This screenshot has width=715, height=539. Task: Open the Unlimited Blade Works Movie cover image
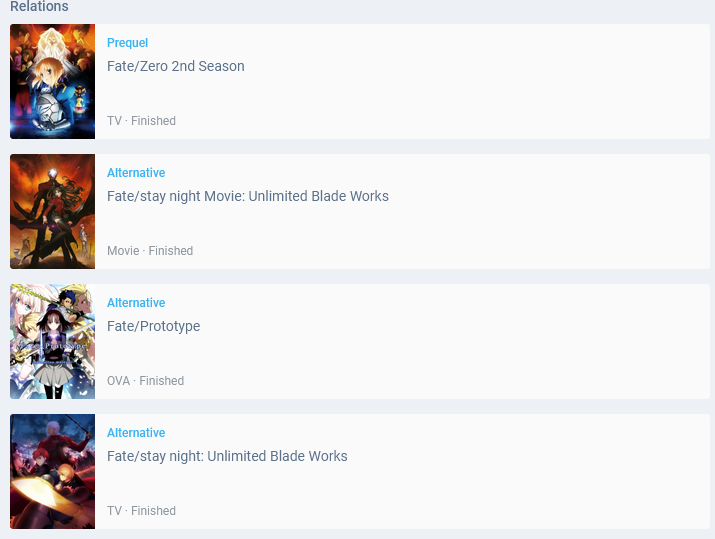(52, 211)
